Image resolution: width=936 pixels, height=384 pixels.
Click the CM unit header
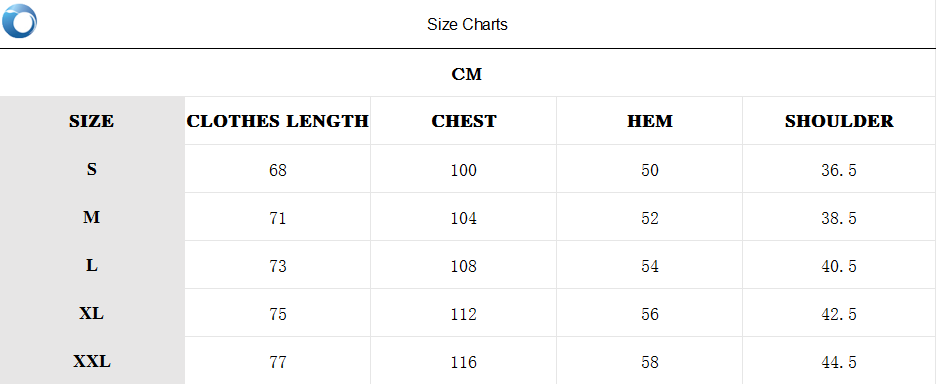click(467, 75)
